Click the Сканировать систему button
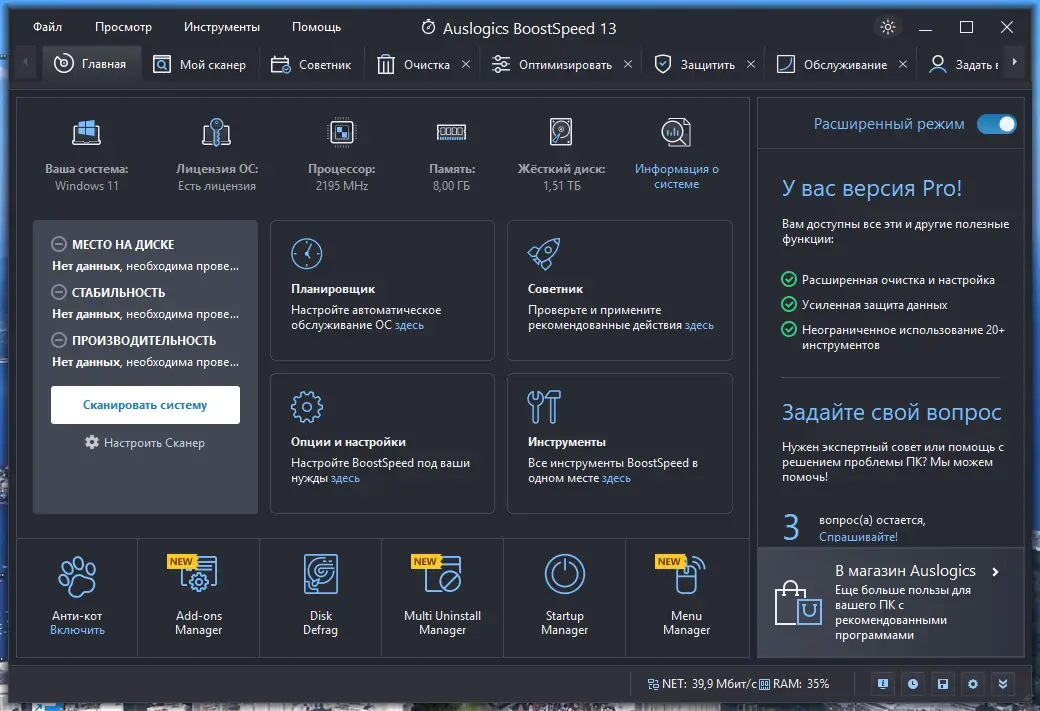Image resolution: width=1040 pixels, height=711 pixels. (x=145, y=405)
